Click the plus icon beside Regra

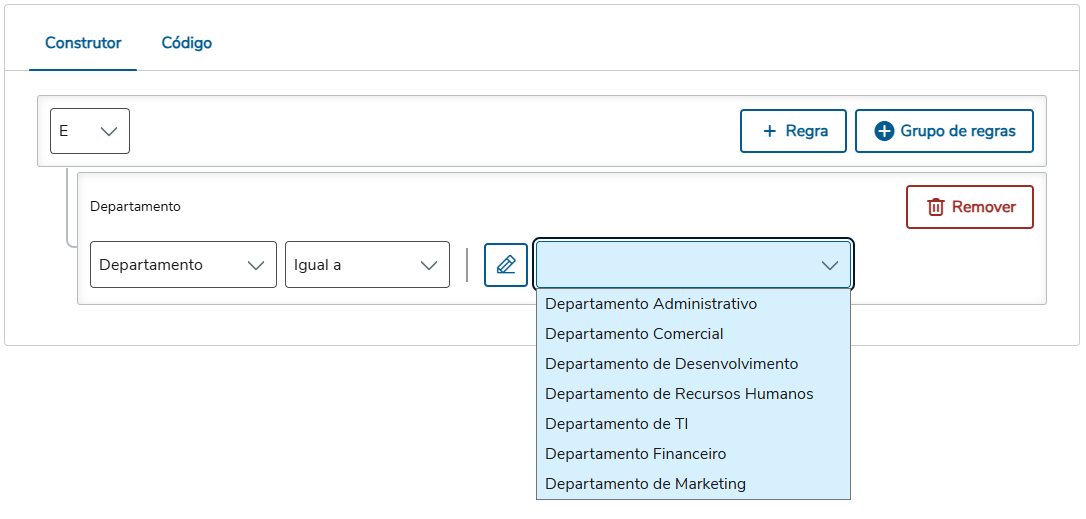point(769,131)
